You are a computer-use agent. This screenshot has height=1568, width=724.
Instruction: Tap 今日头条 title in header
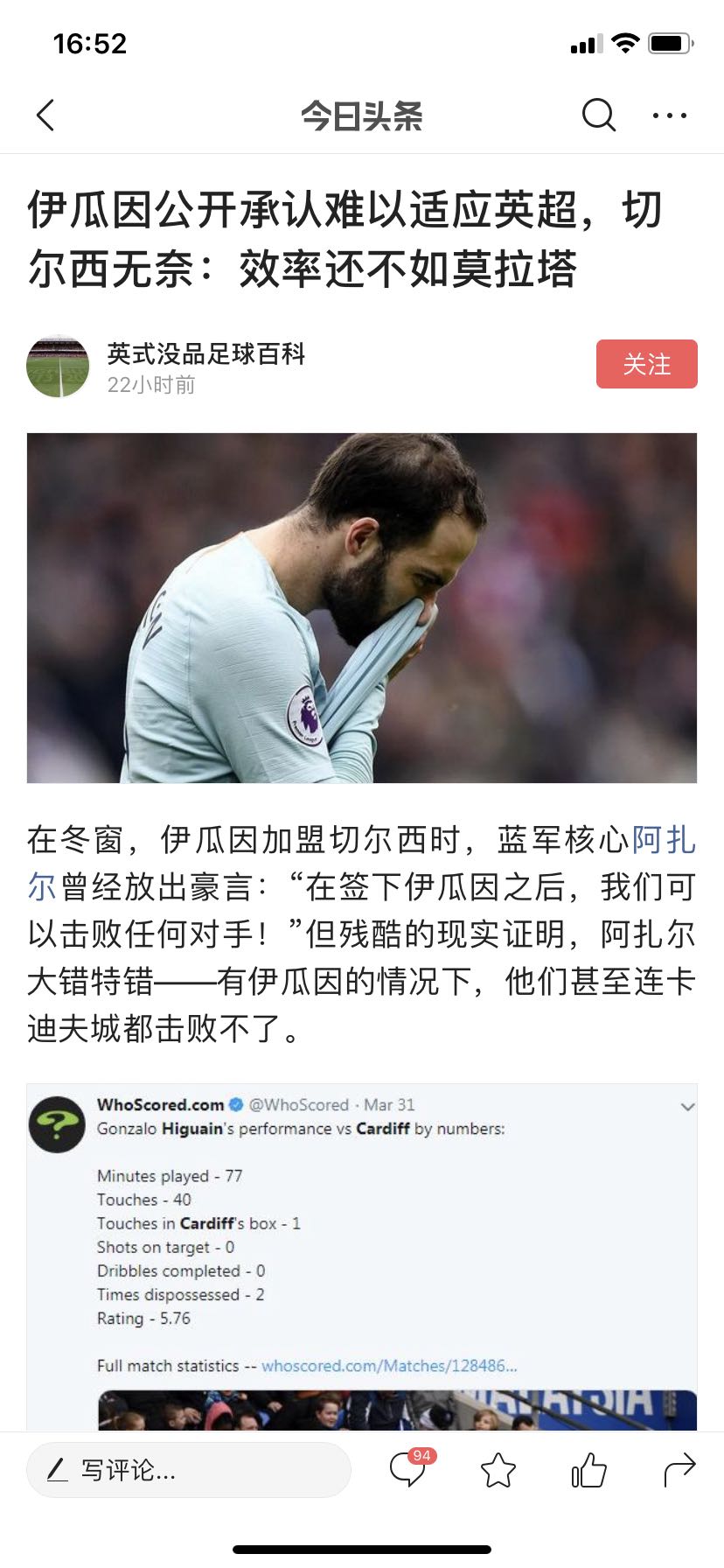click(362, 115)
